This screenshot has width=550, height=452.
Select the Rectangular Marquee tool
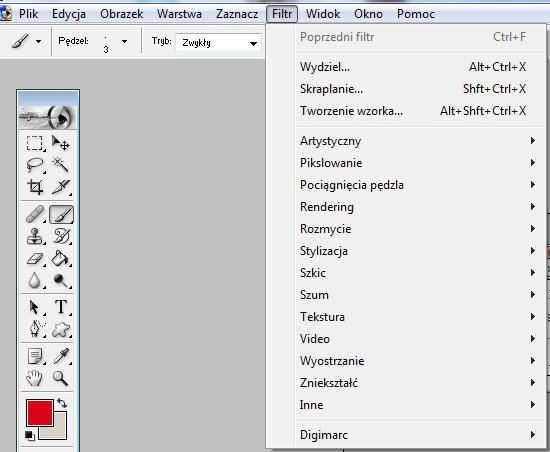[35, 143]
